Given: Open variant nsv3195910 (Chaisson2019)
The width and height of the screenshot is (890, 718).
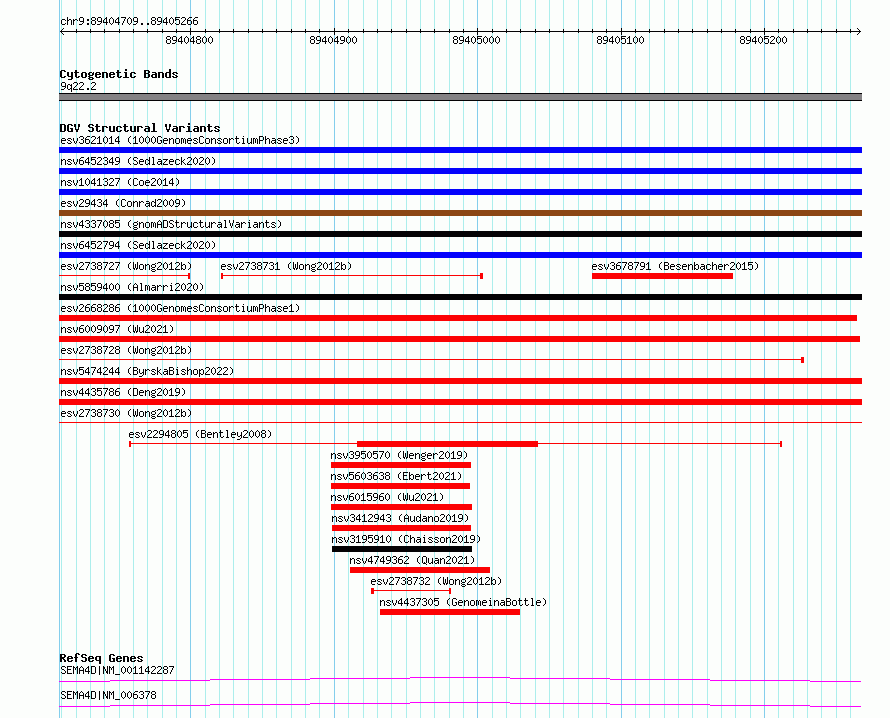Looking at the screenshot, I should point(406,539).
